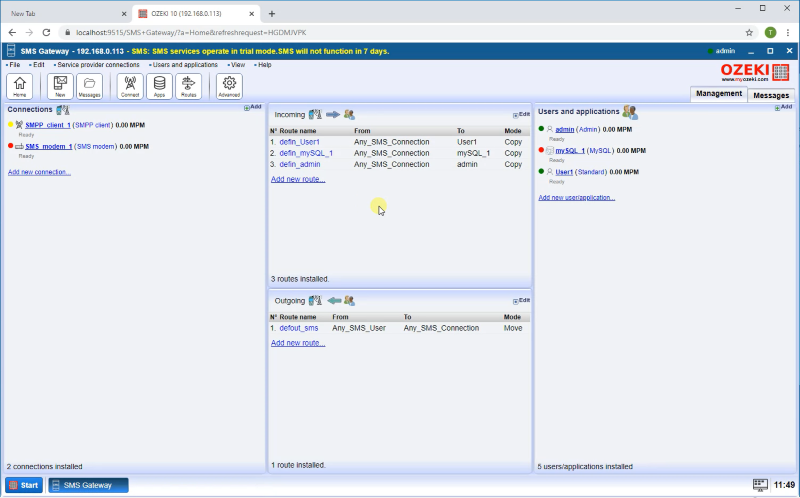Screen dimensions: 800x498
Task: Open the File menu
Action: coord(13,65)
